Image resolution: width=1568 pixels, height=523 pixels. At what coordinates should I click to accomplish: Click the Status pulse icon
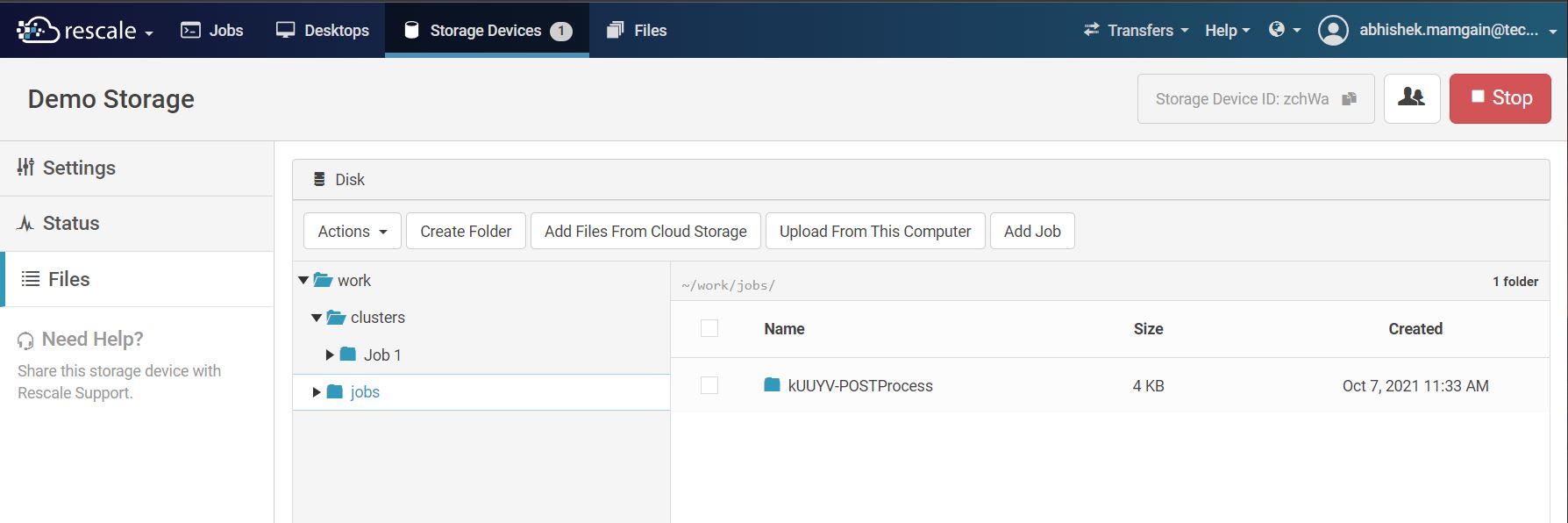point(25,223)
